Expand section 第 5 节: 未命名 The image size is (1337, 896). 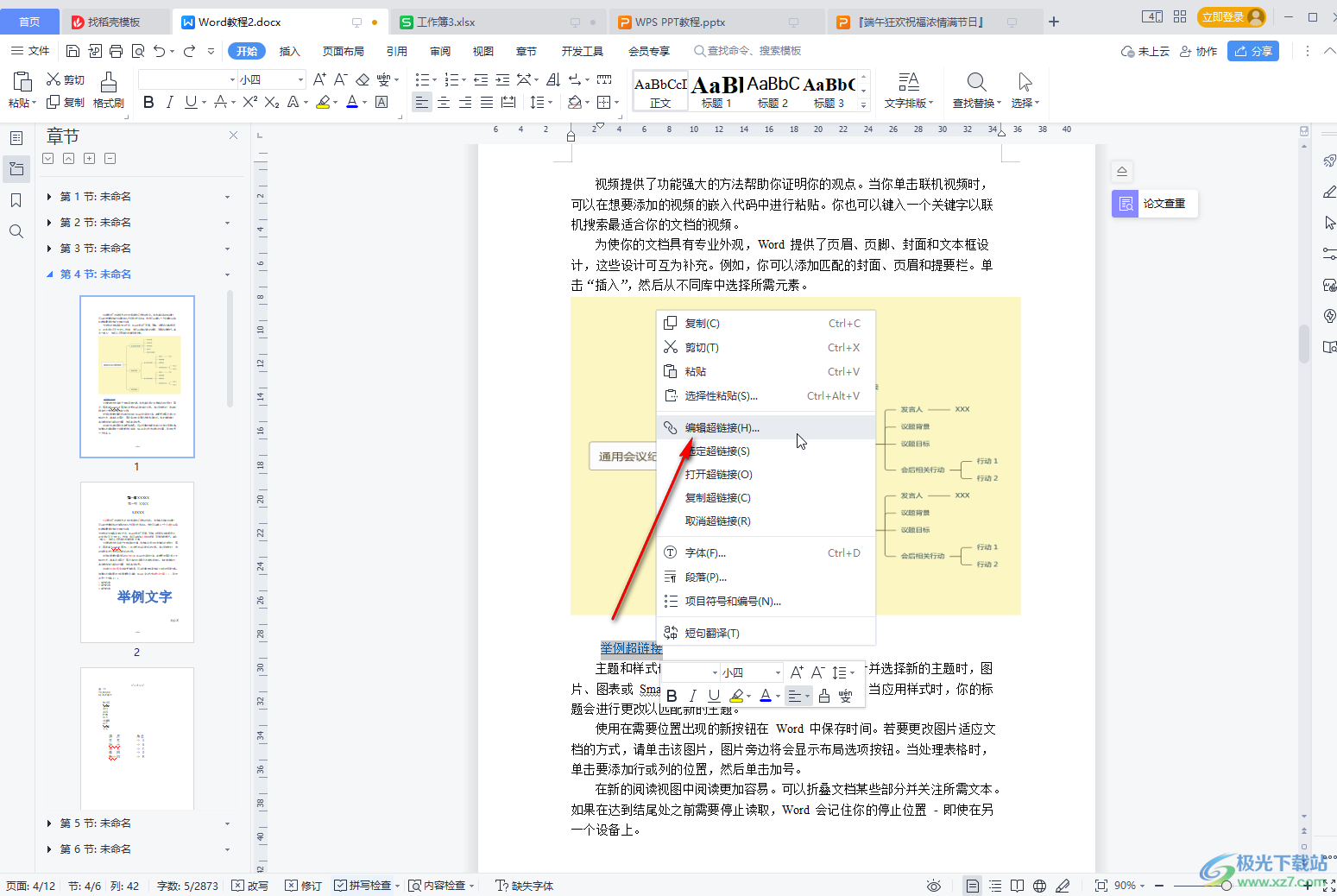pyautogui.click(x=49, y=823)
